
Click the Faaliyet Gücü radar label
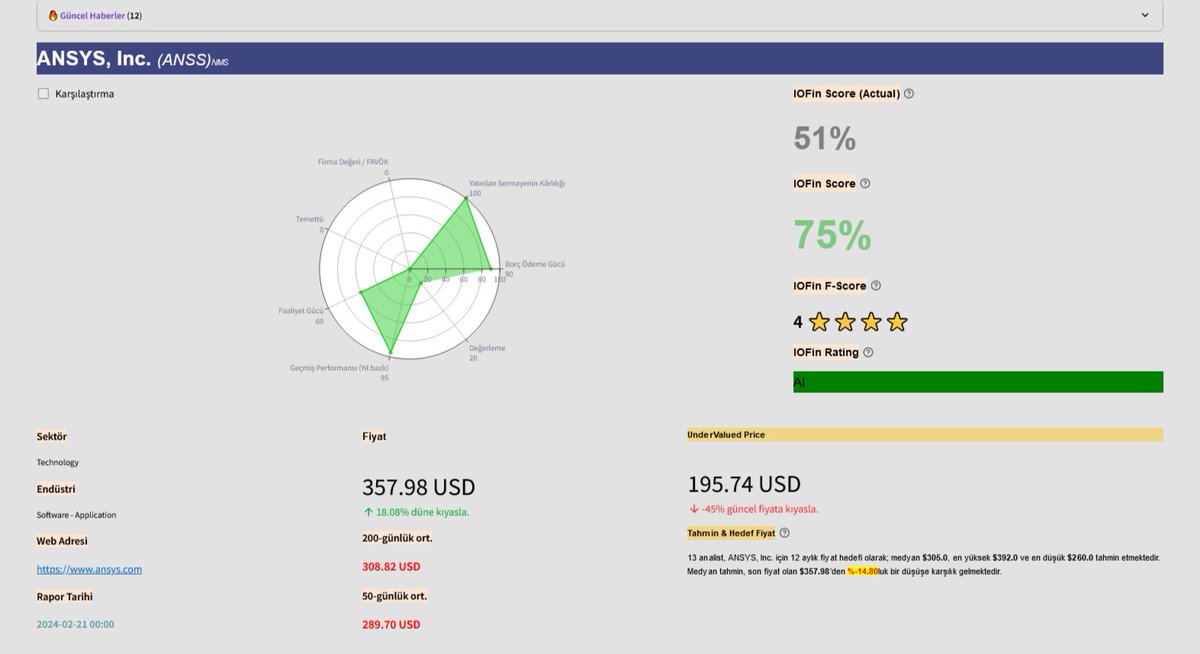(301, 311)
